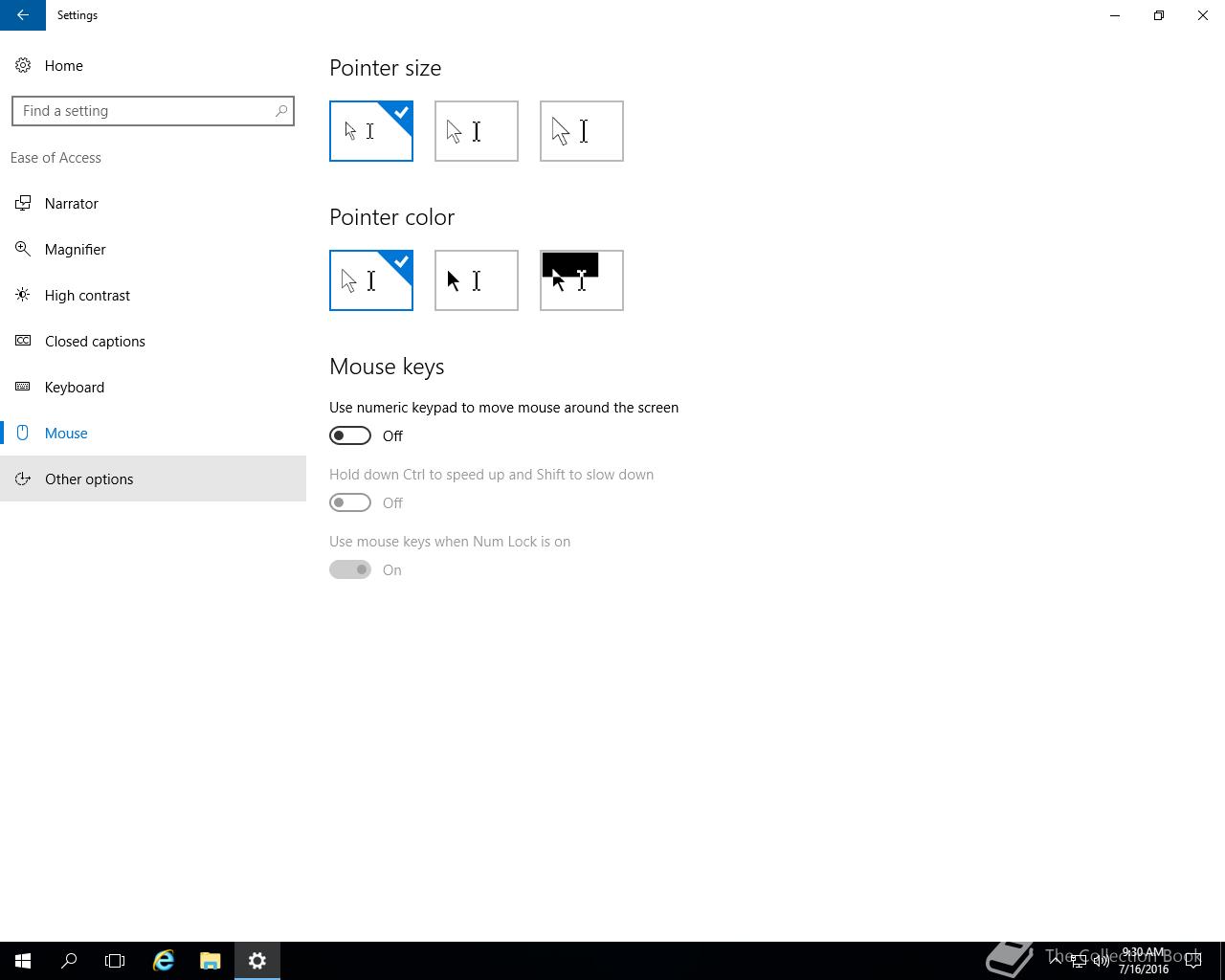Screen dimensions: 1225x980
Task: Open the Windows Start menu
Action: [23, 961]
